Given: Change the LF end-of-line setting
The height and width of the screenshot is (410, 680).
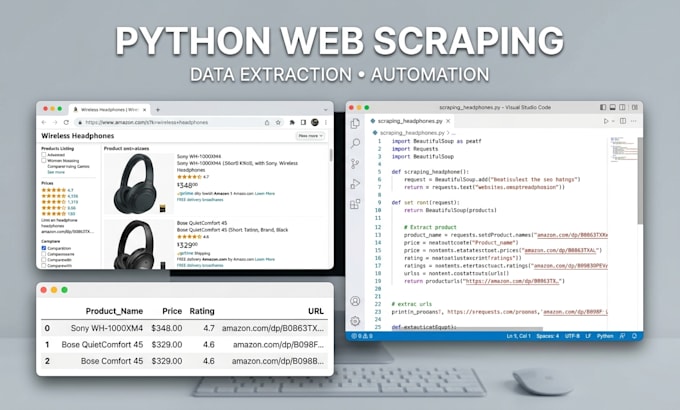Looking at the screenshot, I should point(588,336).
